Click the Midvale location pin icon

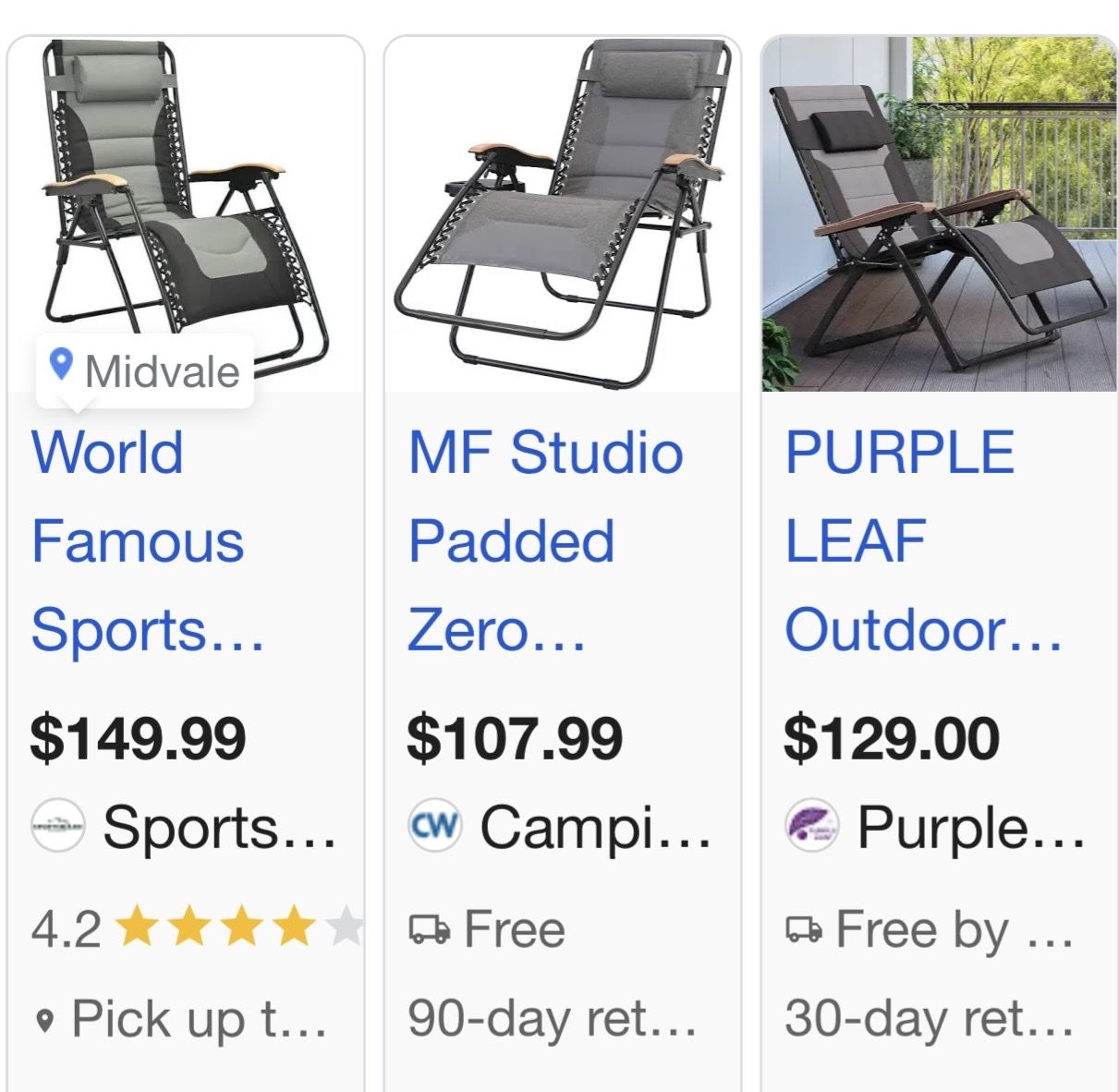(x=61, y=364)
